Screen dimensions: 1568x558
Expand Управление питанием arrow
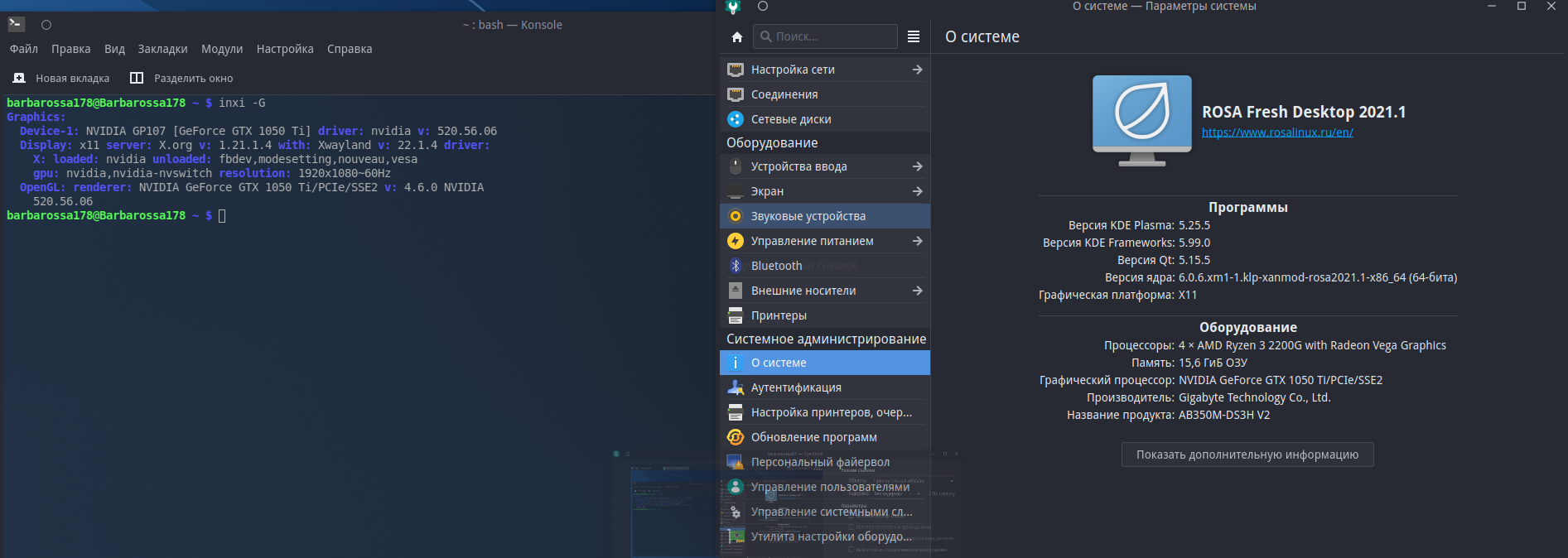(x=917, y=241)
